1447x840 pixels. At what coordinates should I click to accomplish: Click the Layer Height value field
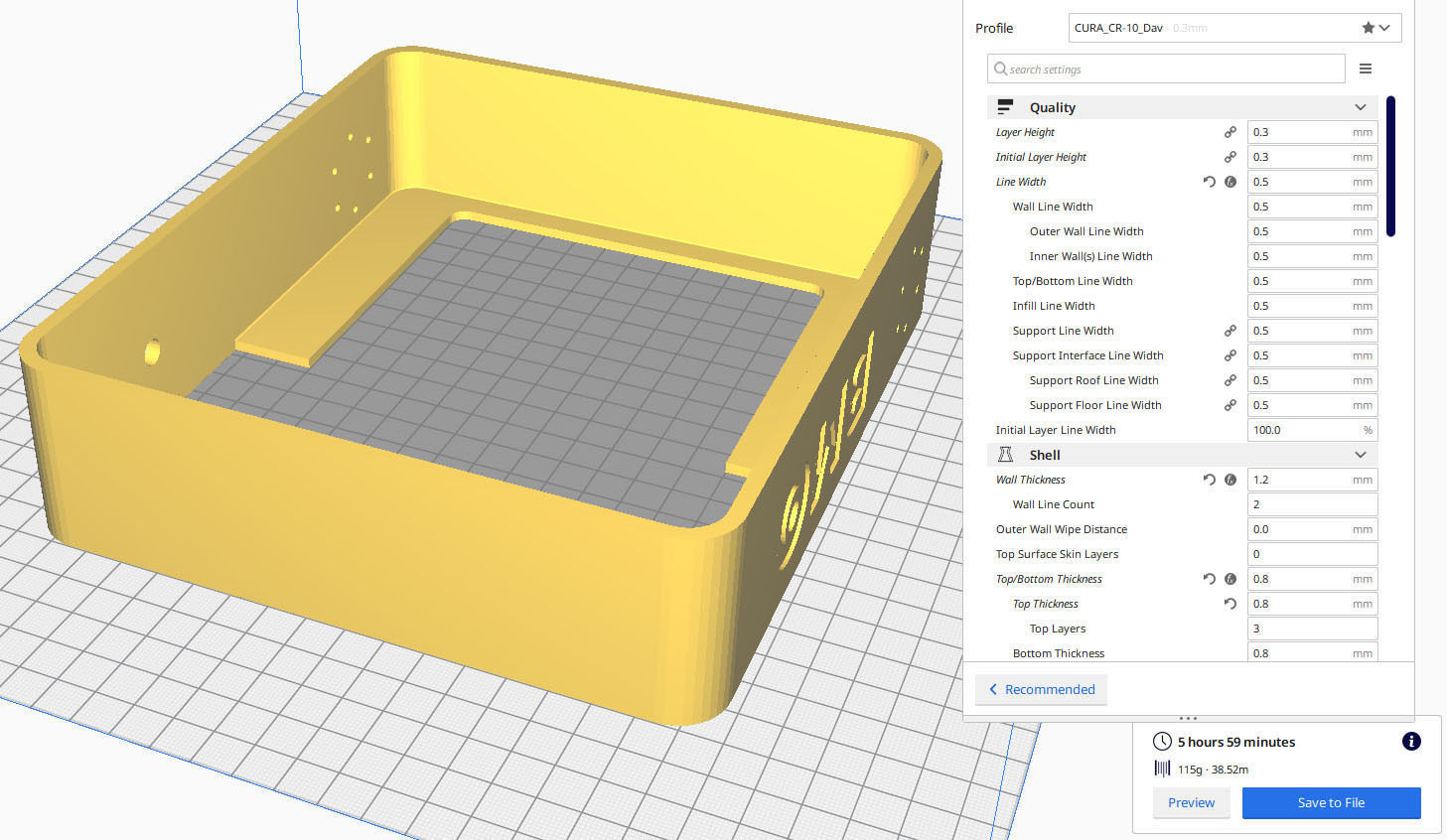1312,132
